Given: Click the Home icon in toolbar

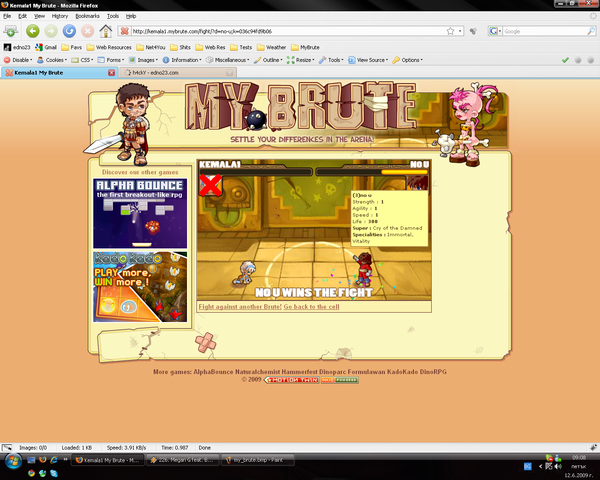Looking at the screenshot, I should point(106,31).
